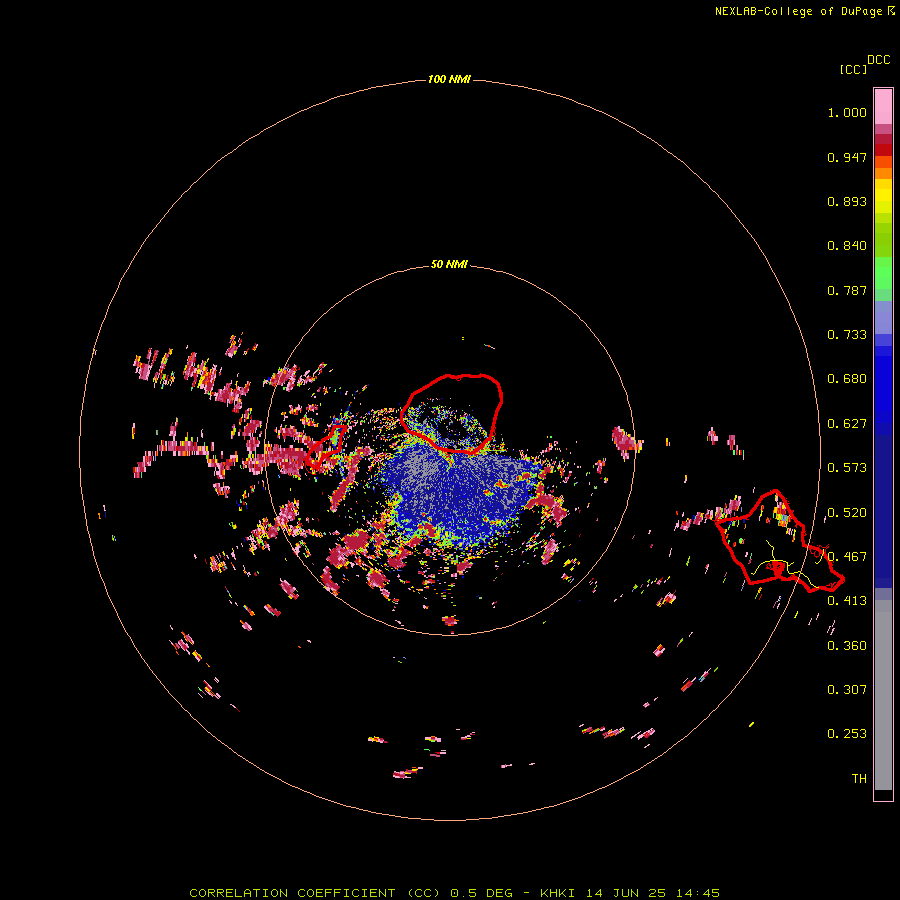Click the TH threshold label

pos(859,779)
